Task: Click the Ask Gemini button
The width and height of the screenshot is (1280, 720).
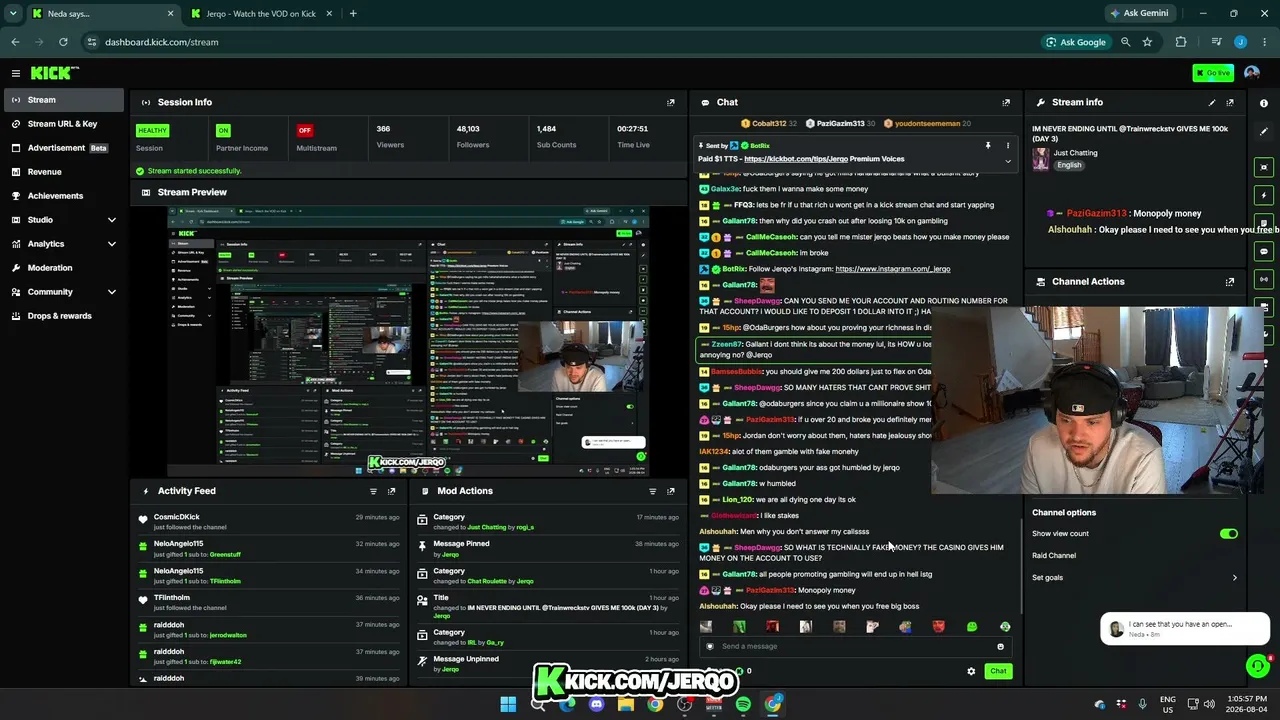Action: (x=1138, y=14)
